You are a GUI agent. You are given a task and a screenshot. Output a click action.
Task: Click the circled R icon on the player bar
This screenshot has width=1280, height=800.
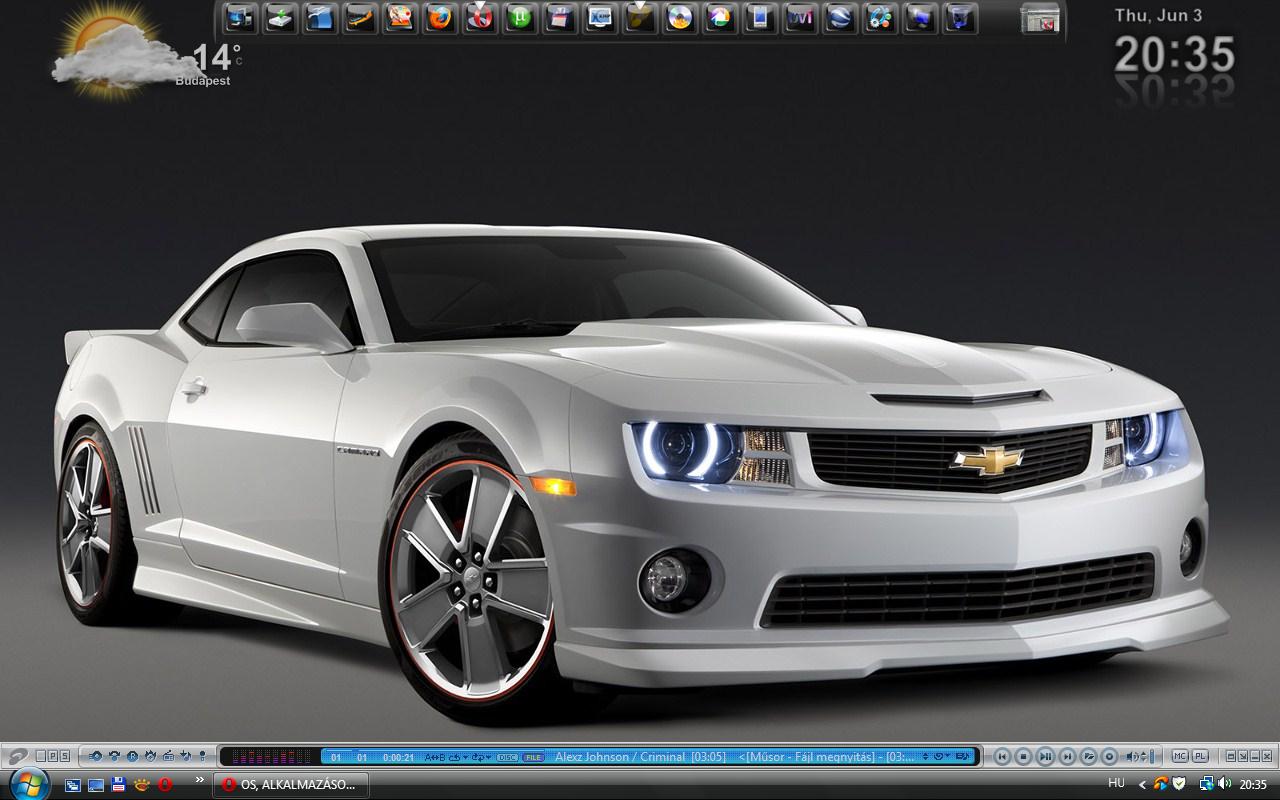tap(132, 756)
